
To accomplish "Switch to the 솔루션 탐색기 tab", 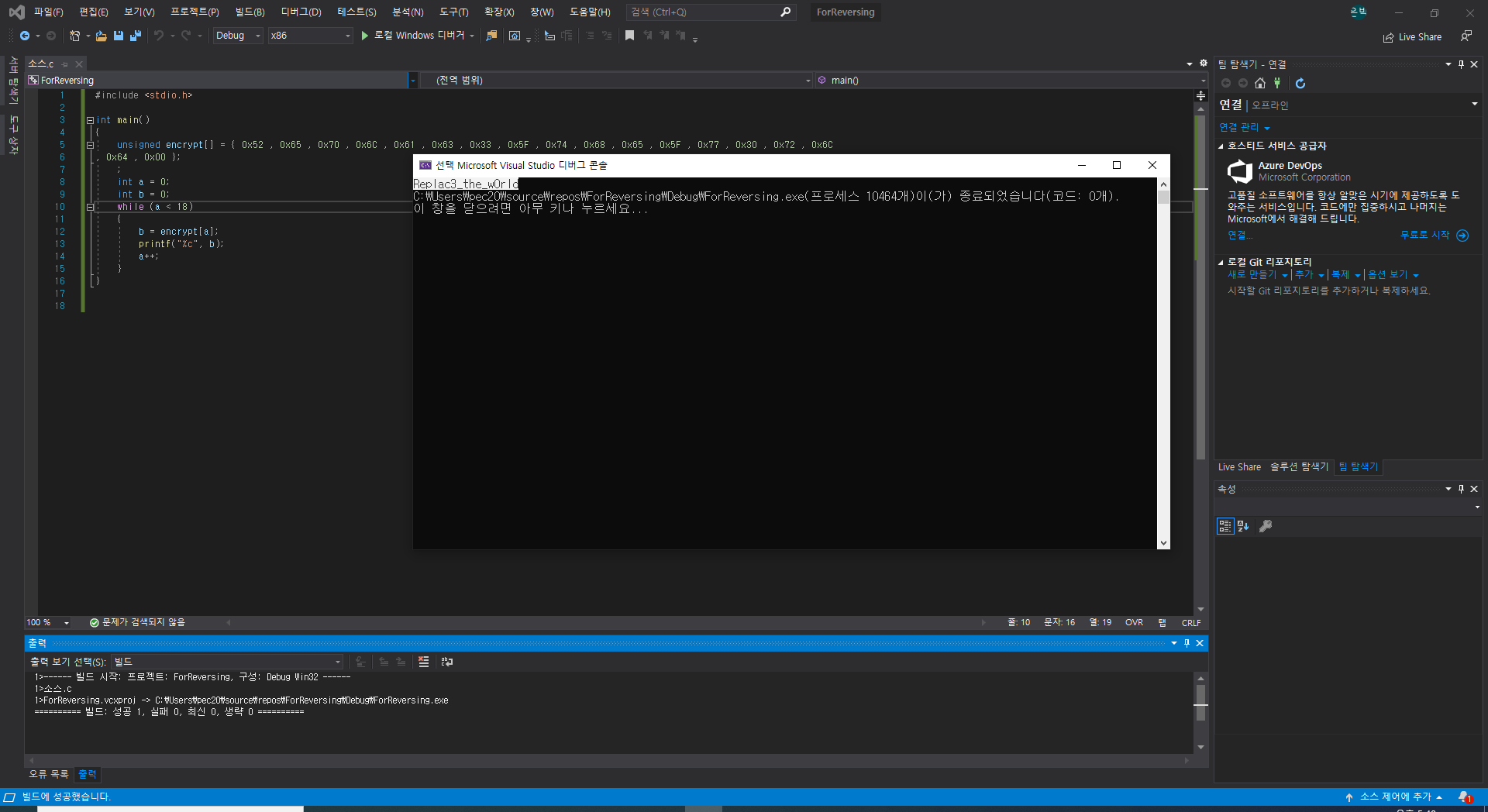I will tap(1299, 467).
